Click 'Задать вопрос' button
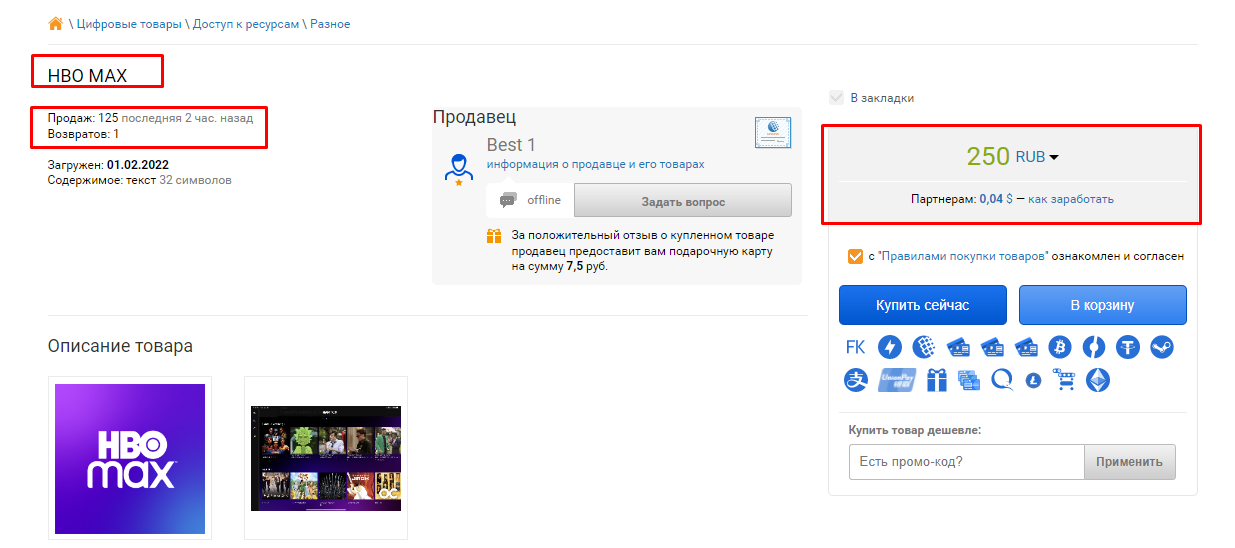The width and height of the screenshot is (1235, 548). 683,201
